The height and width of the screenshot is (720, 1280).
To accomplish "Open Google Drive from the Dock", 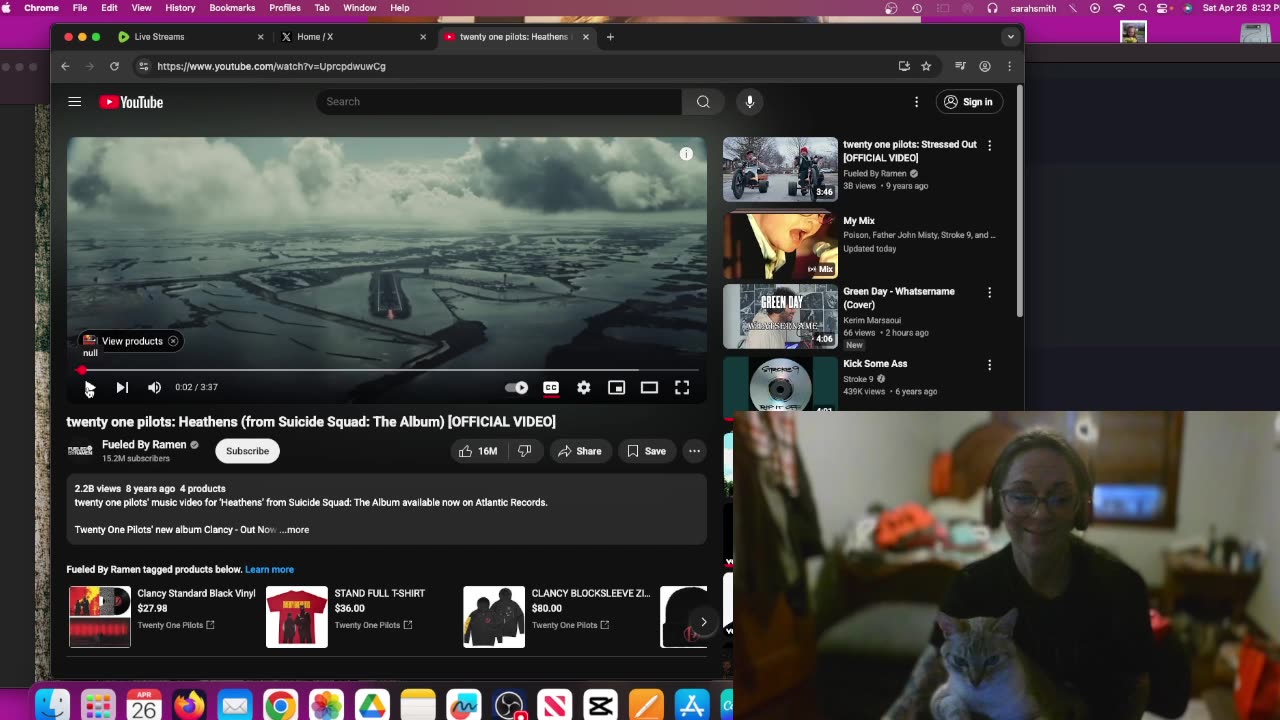I will [372, 706].
